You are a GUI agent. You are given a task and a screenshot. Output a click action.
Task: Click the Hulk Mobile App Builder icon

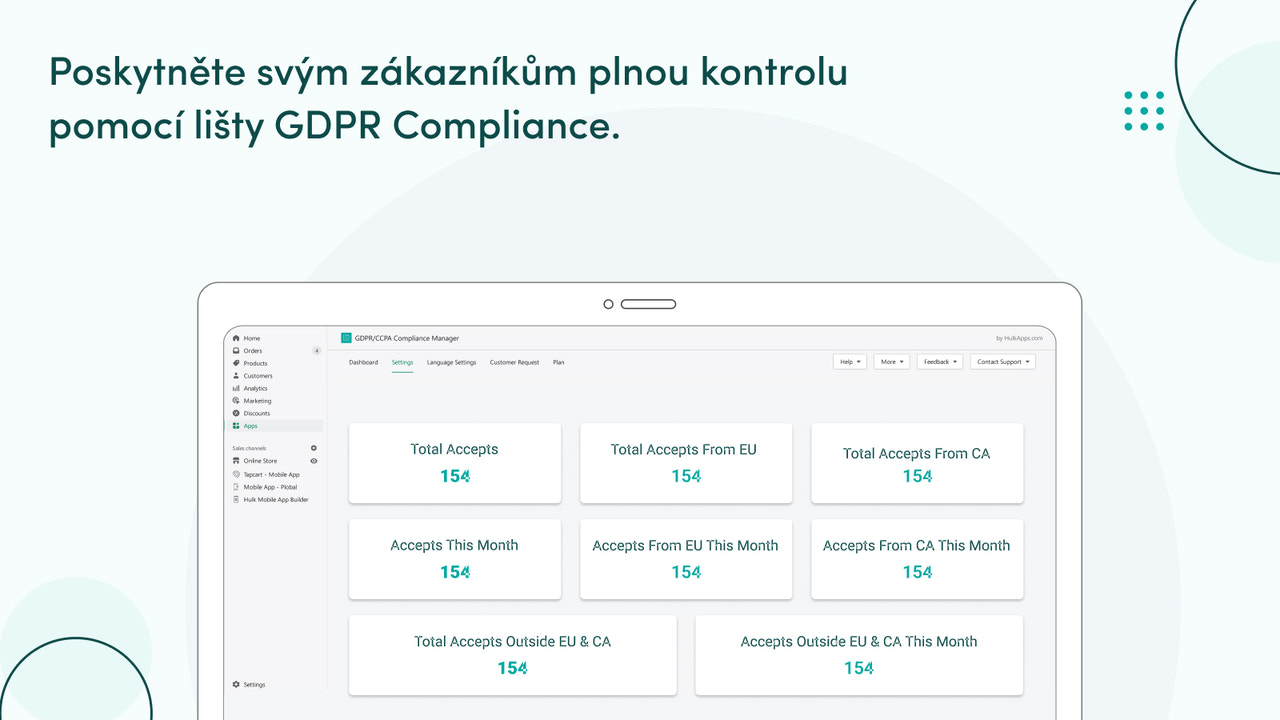tap(236, 499)
